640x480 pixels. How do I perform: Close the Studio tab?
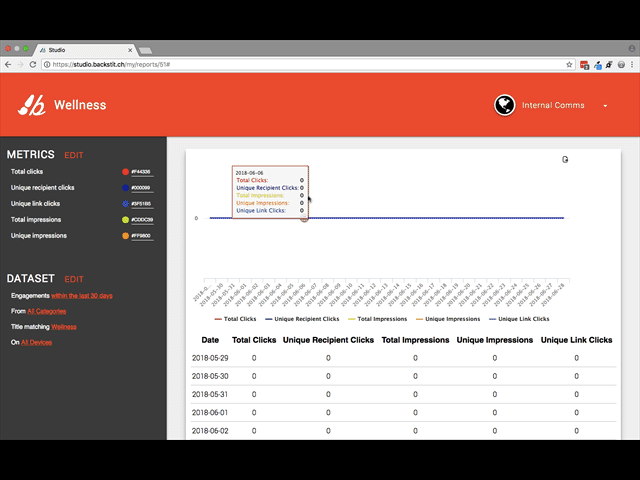click(130, 50)
